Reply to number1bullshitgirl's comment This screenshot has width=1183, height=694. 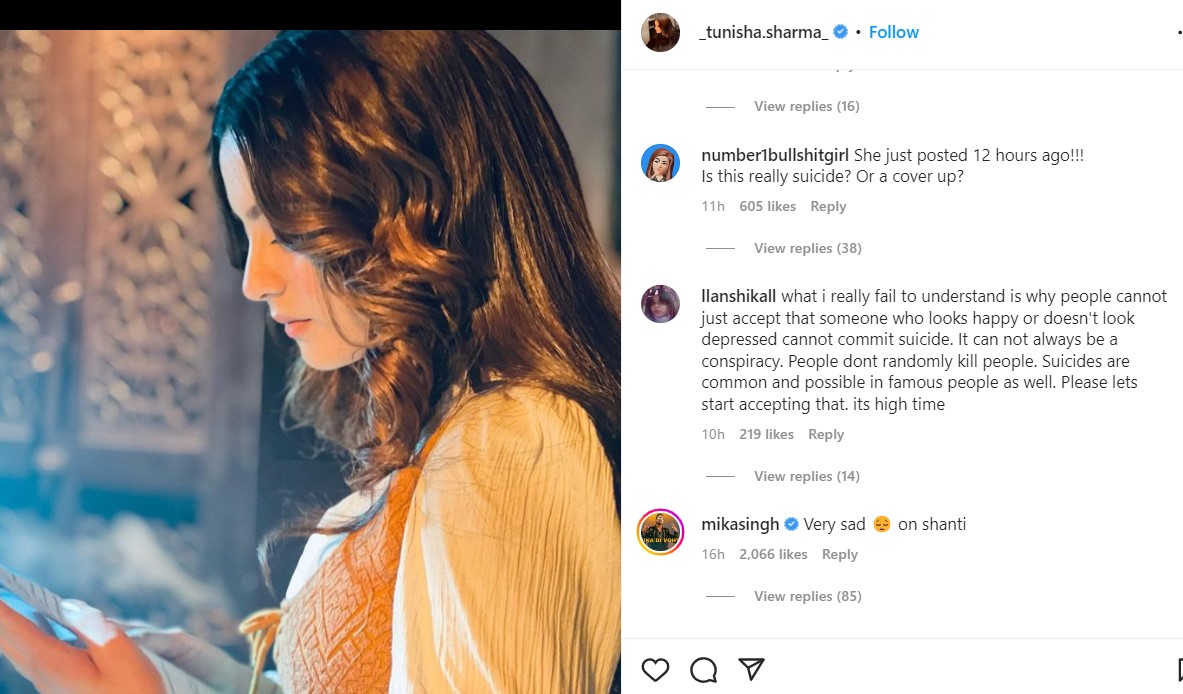(x=828, y=206)
